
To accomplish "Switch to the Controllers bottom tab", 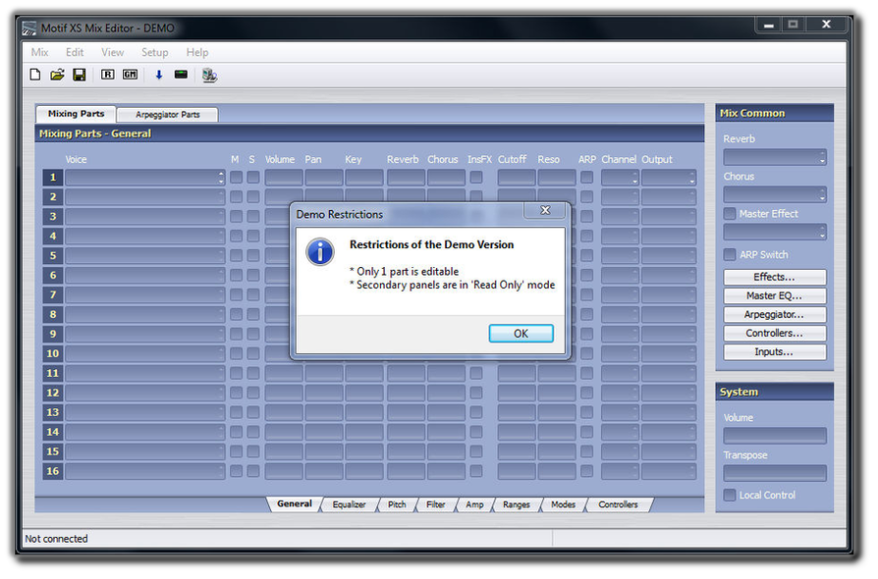I will point(618,505).
